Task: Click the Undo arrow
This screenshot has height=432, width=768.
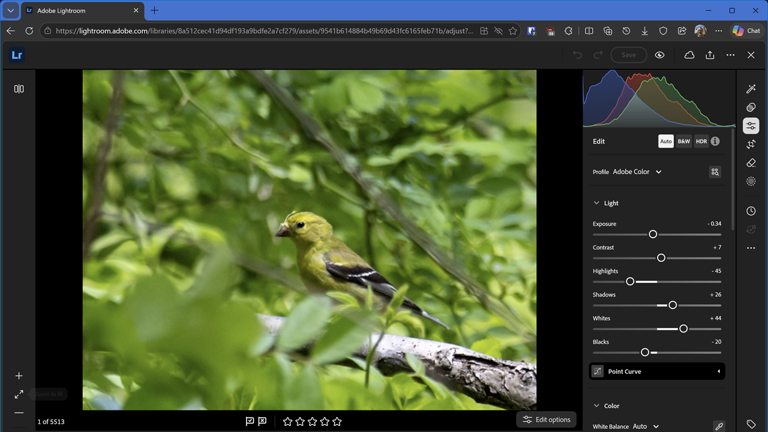Action: pos(577,55)
